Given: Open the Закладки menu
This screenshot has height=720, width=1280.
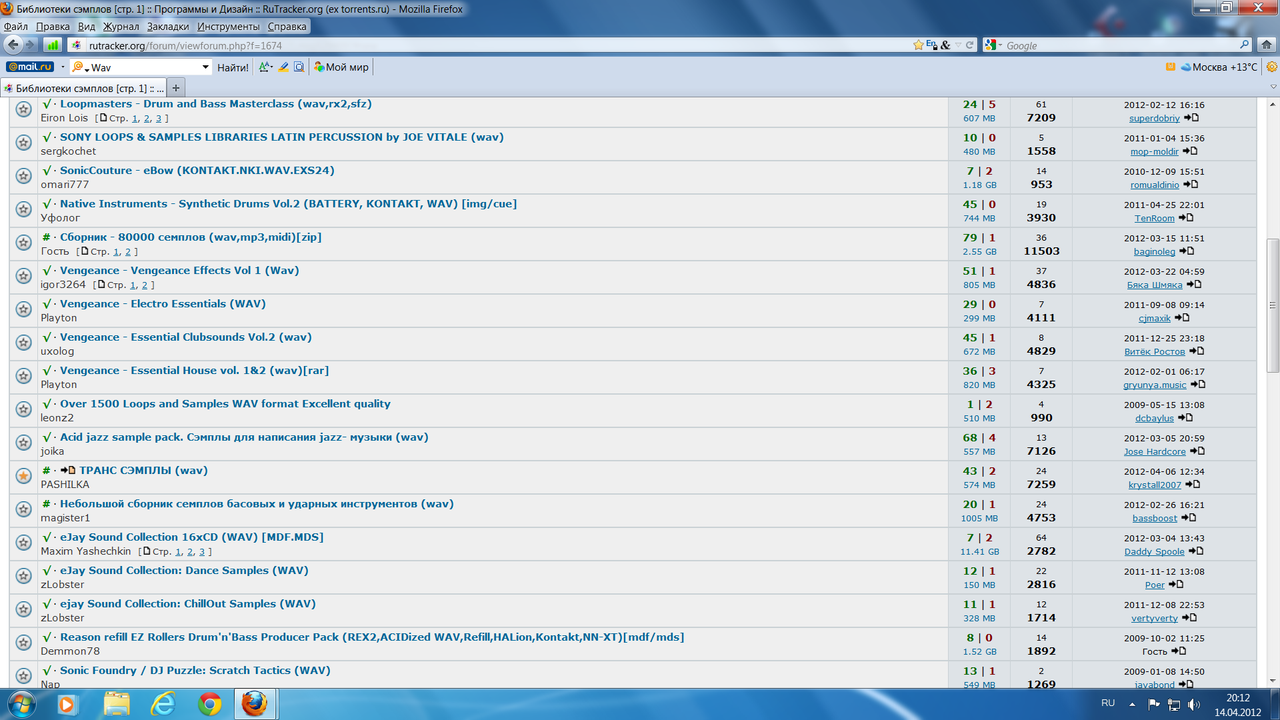Looking at the screenshot, I should click(x=168, y=26).
